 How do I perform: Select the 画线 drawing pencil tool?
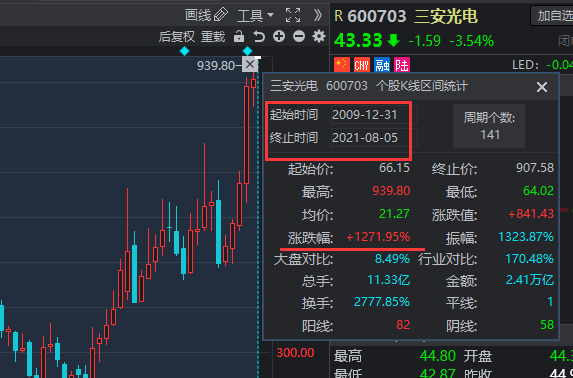click(206, 15)
